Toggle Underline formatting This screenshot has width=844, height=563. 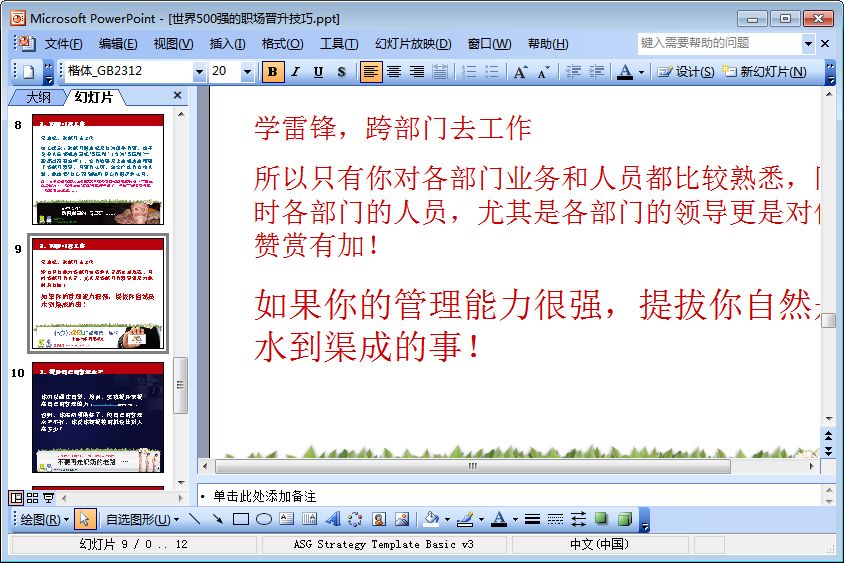point(318,72)
